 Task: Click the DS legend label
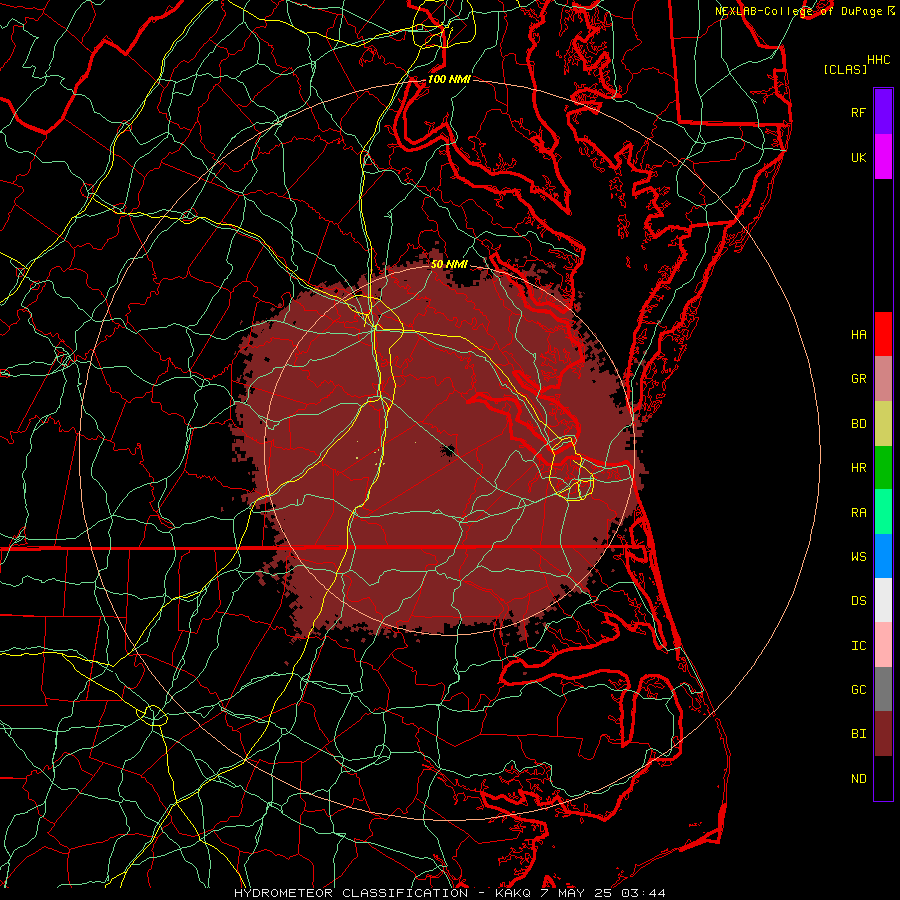click(x=858, y=601)
